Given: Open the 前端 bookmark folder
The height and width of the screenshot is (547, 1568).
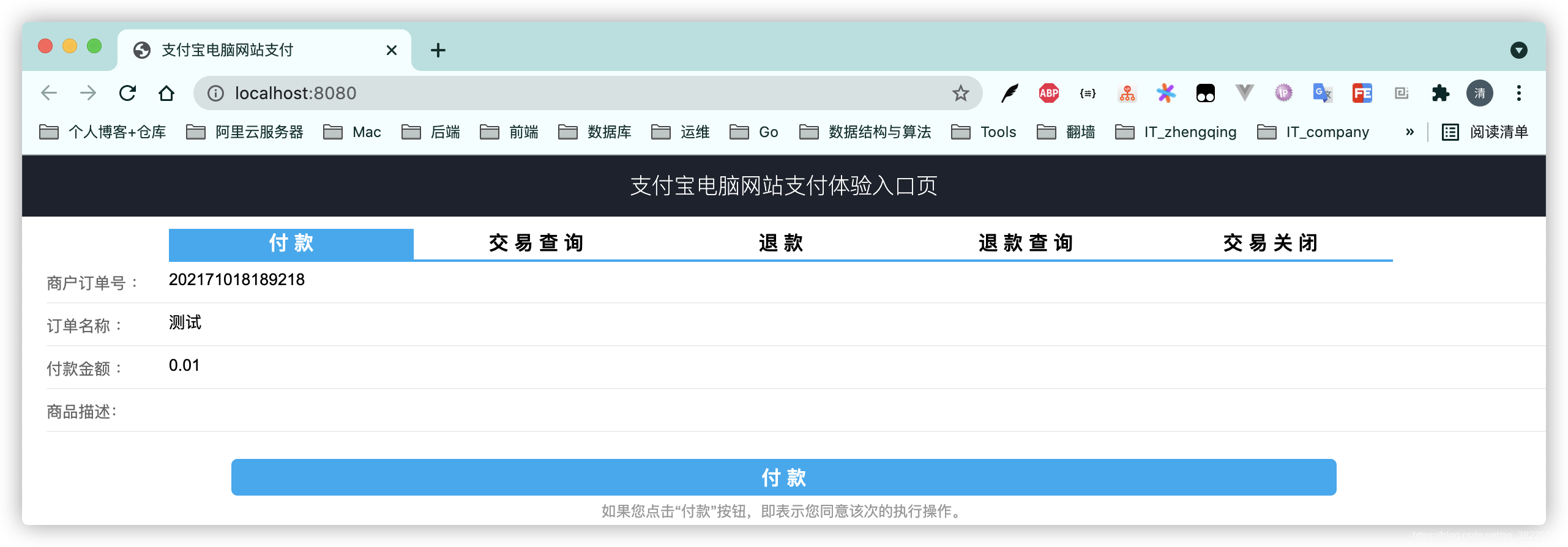Looking at the screenshot, I should [x=509, y=132].
